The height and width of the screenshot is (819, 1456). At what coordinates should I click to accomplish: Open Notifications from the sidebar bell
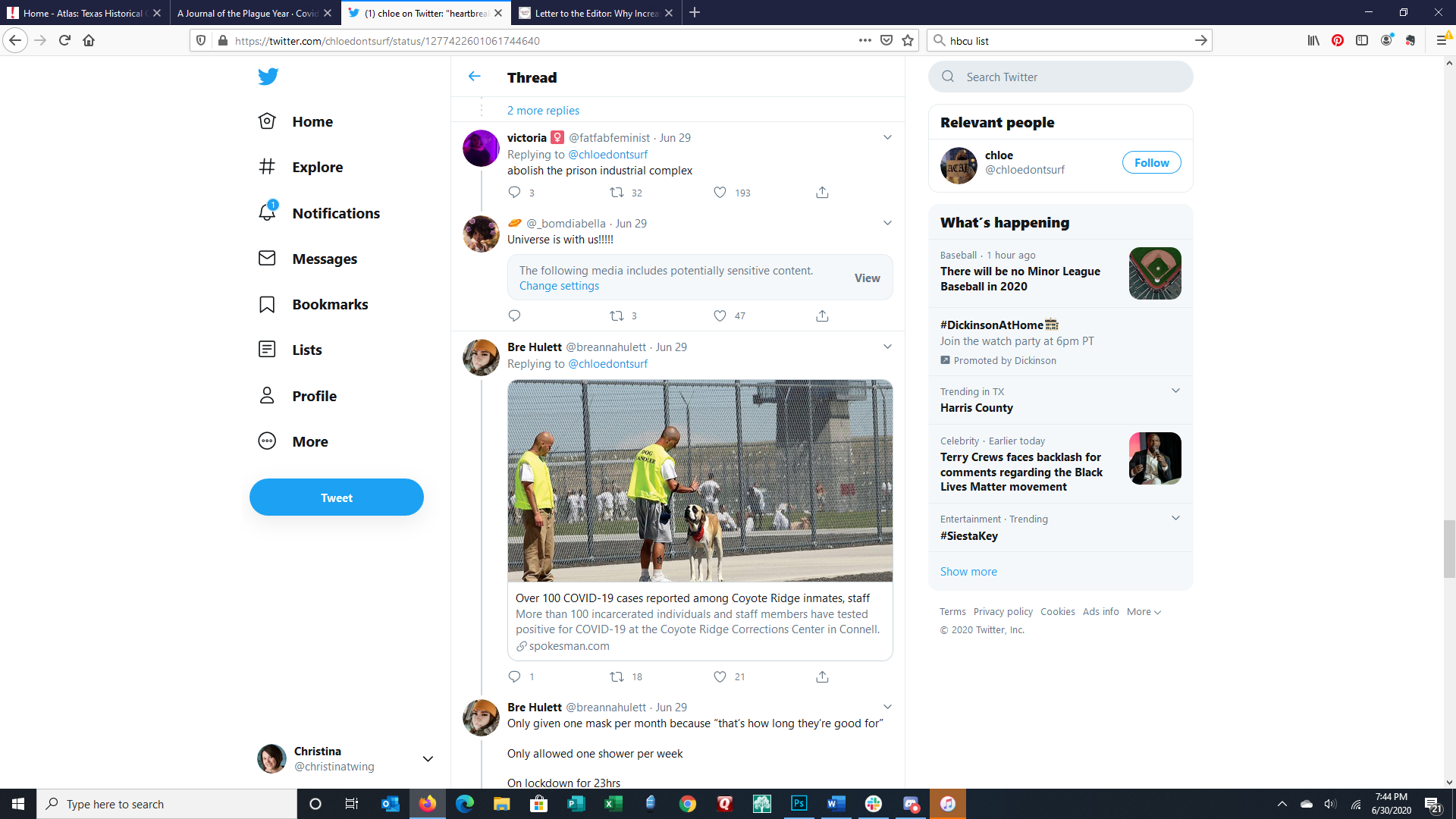point(319,213)
